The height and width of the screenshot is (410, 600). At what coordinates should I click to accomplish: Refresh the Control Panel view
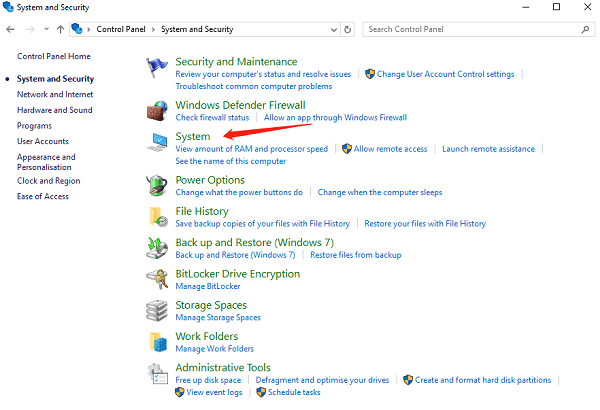click(347, 29)
